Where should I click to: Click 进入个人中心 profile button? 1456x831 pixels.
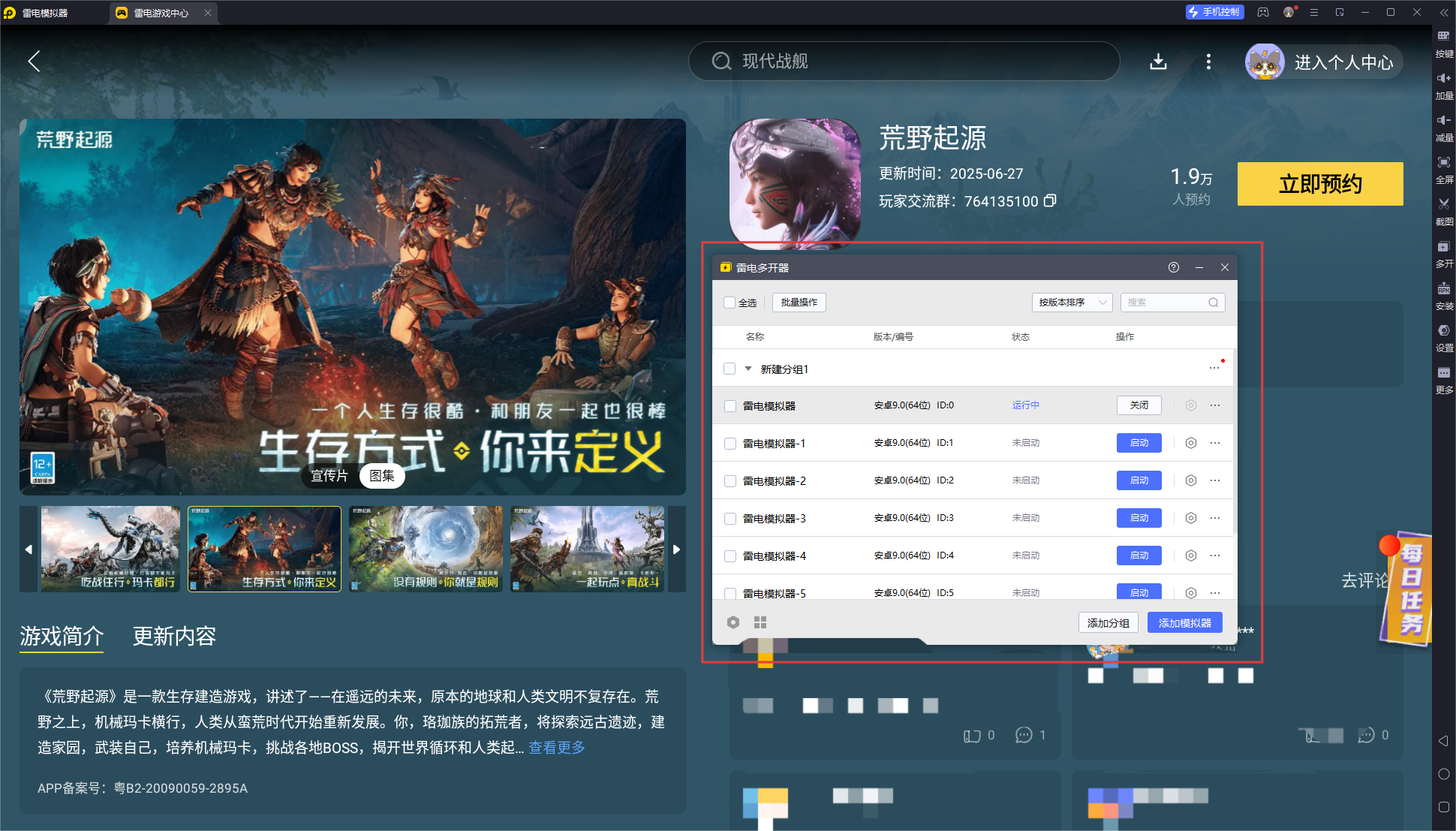click(1323, 62)
